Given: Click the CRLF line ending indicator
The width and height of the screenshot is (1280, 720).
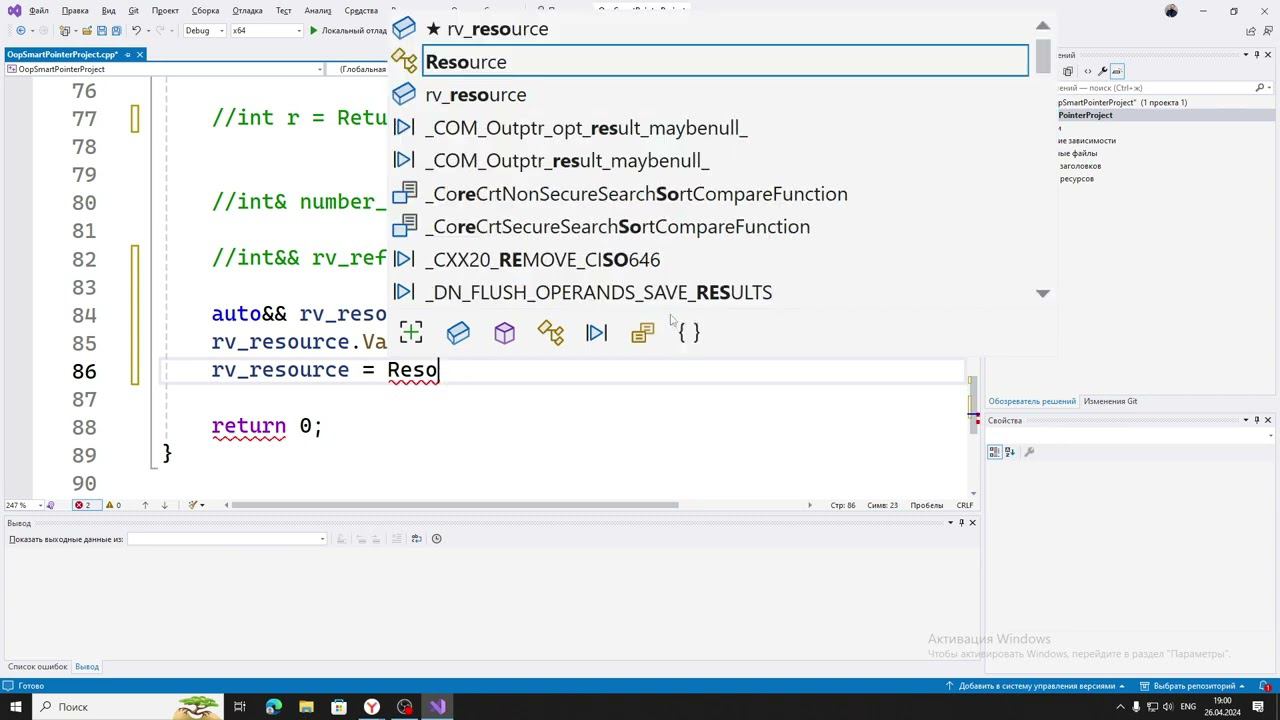Looking at the screenshot, I should (965, 505).
